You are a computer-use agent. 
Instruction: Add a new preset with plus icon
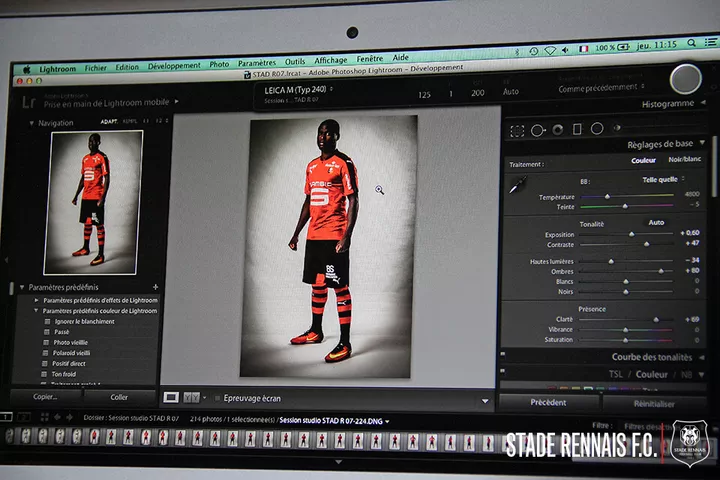(155, 287)
